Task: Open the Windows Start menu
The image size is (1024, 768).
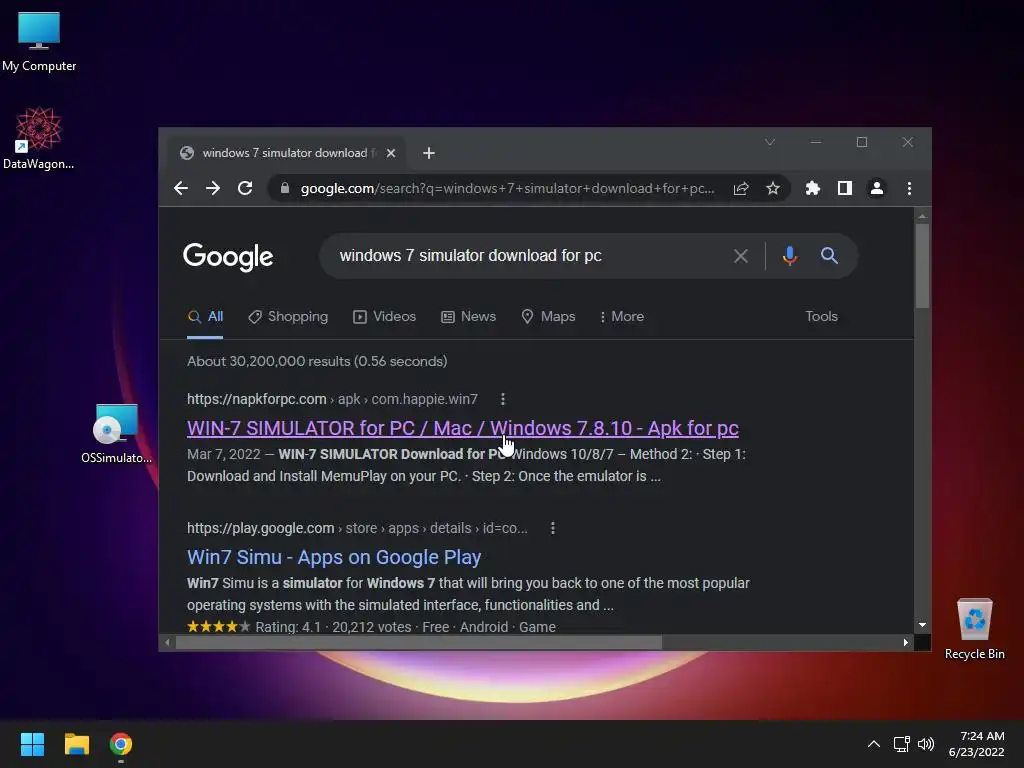Action: tap(32, 744)
